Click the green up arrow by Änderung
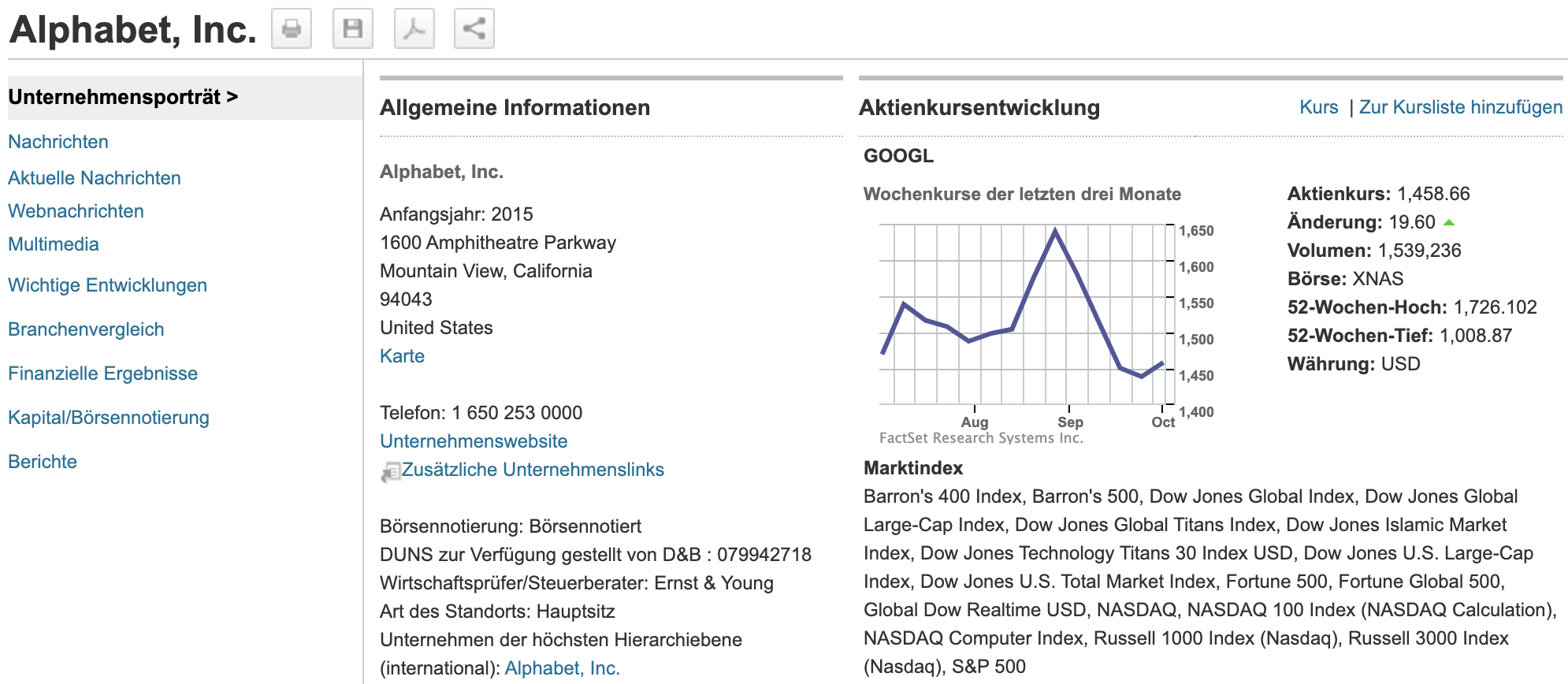This screenshot has width=1568, height=684. (1448, 222)
